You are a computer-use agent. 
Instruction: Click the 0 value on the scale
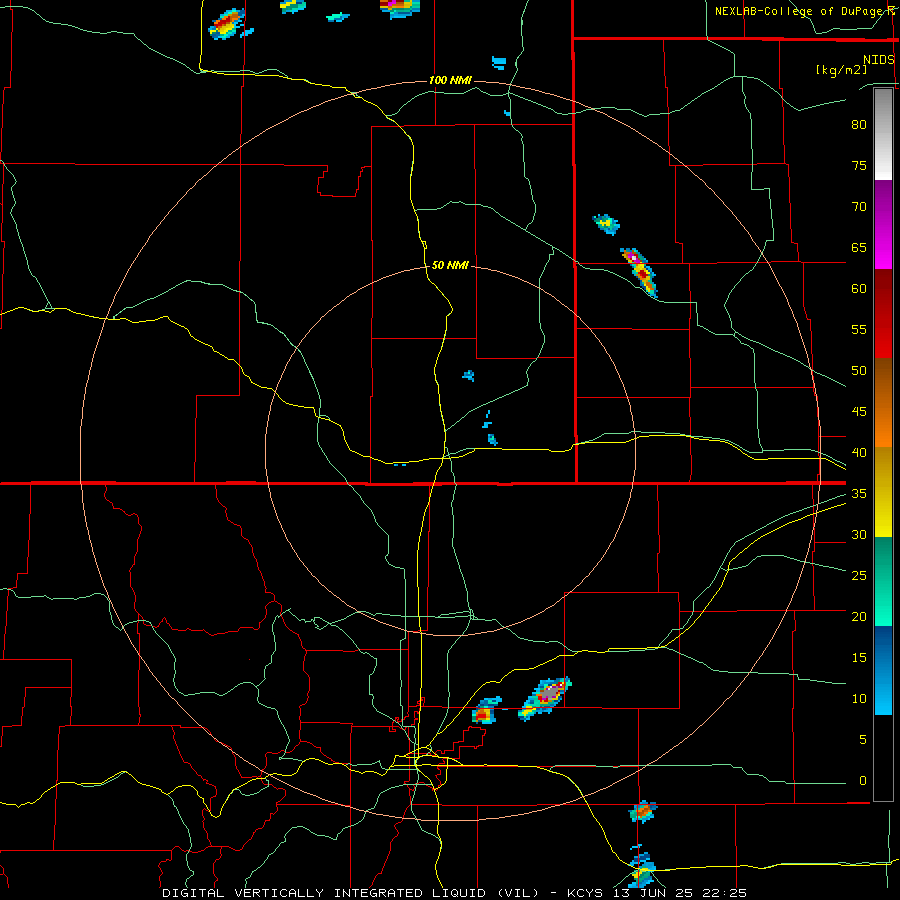coord(863,781)
